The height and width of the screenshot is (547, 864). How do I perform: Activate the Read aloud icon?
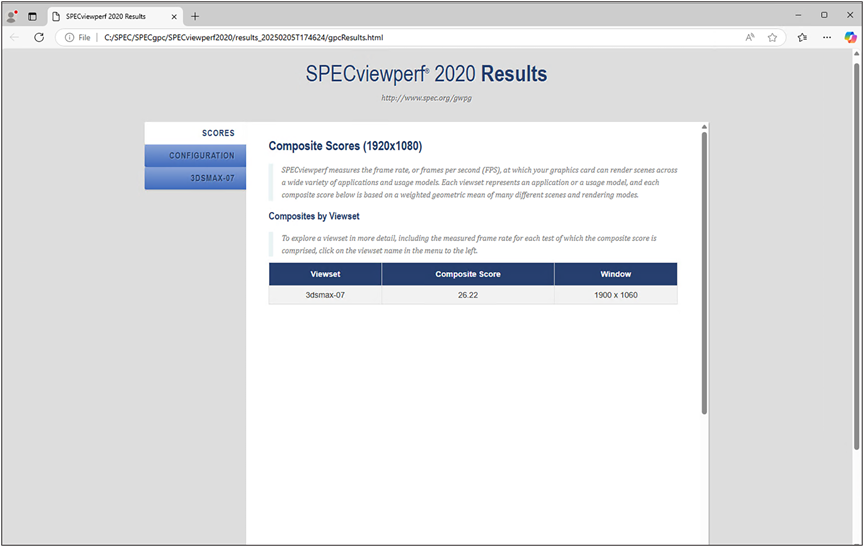tap(750, 37)
